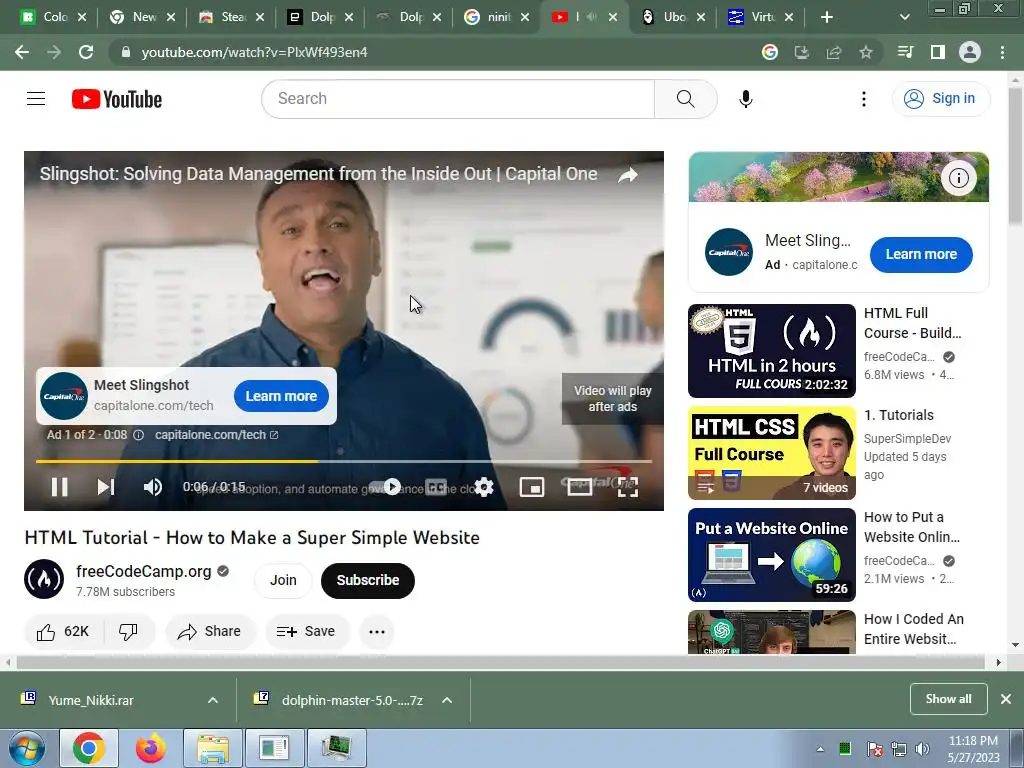Open freeCodeCamp.org channel avatar
The width and height of the screenshot is (1024, 768).
(44, 579)
